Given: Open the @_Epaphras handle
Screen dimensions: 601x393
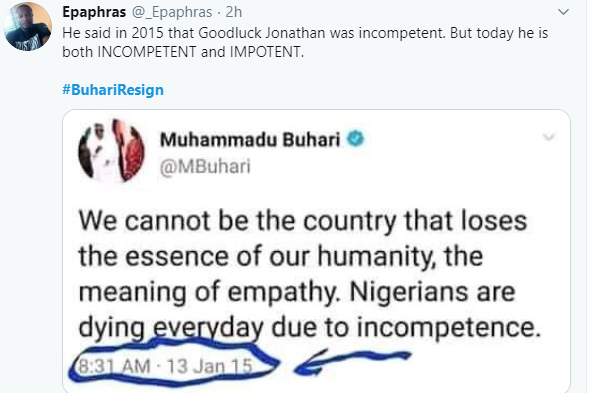Looking at the screenshot, I should pos(172,12).
